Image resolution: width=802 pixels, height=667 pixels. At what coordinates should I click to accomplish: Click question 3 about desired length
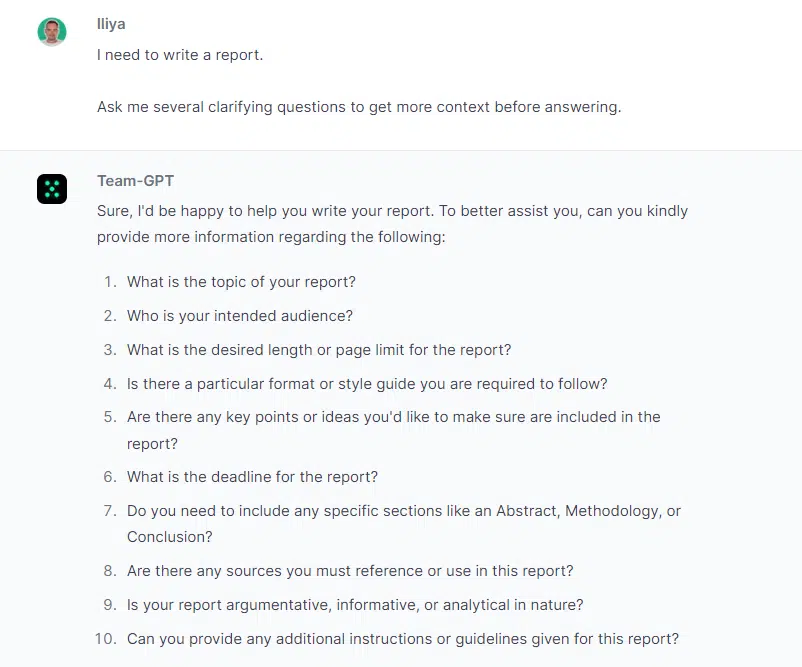[x=319, y=350]
